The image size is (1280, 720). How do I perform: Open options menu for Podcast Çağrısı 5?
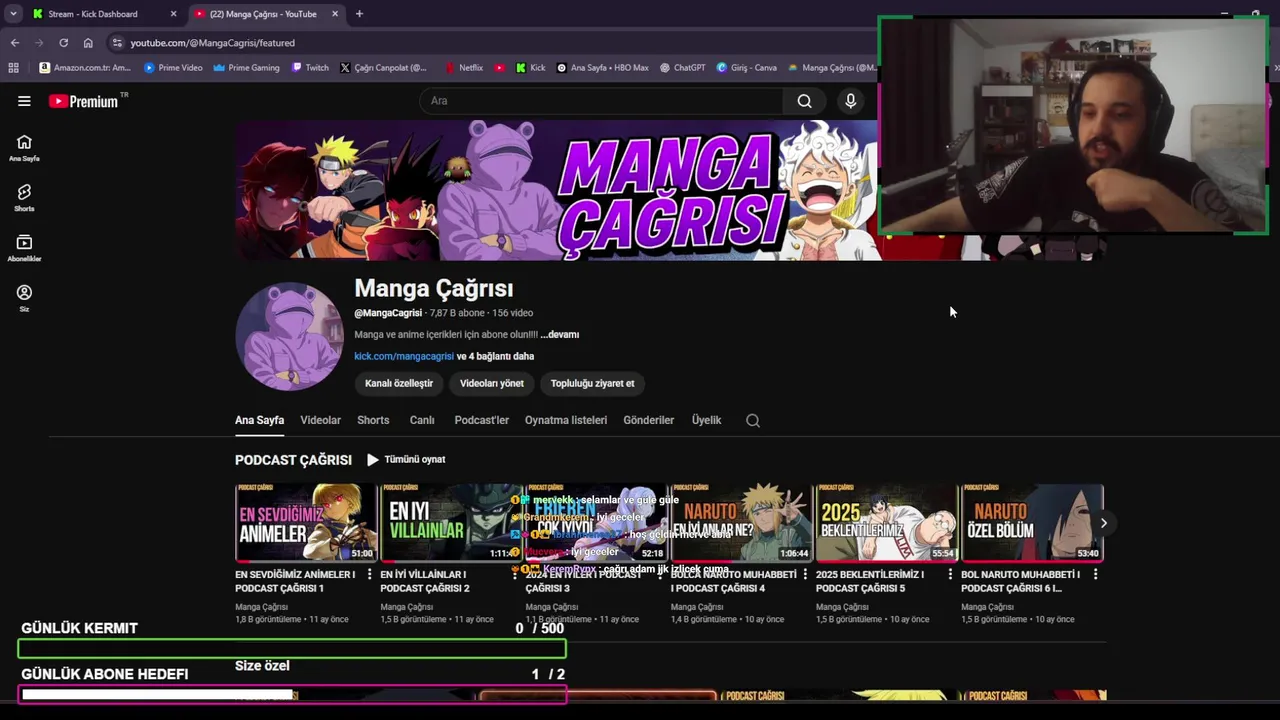click(950, 575)
